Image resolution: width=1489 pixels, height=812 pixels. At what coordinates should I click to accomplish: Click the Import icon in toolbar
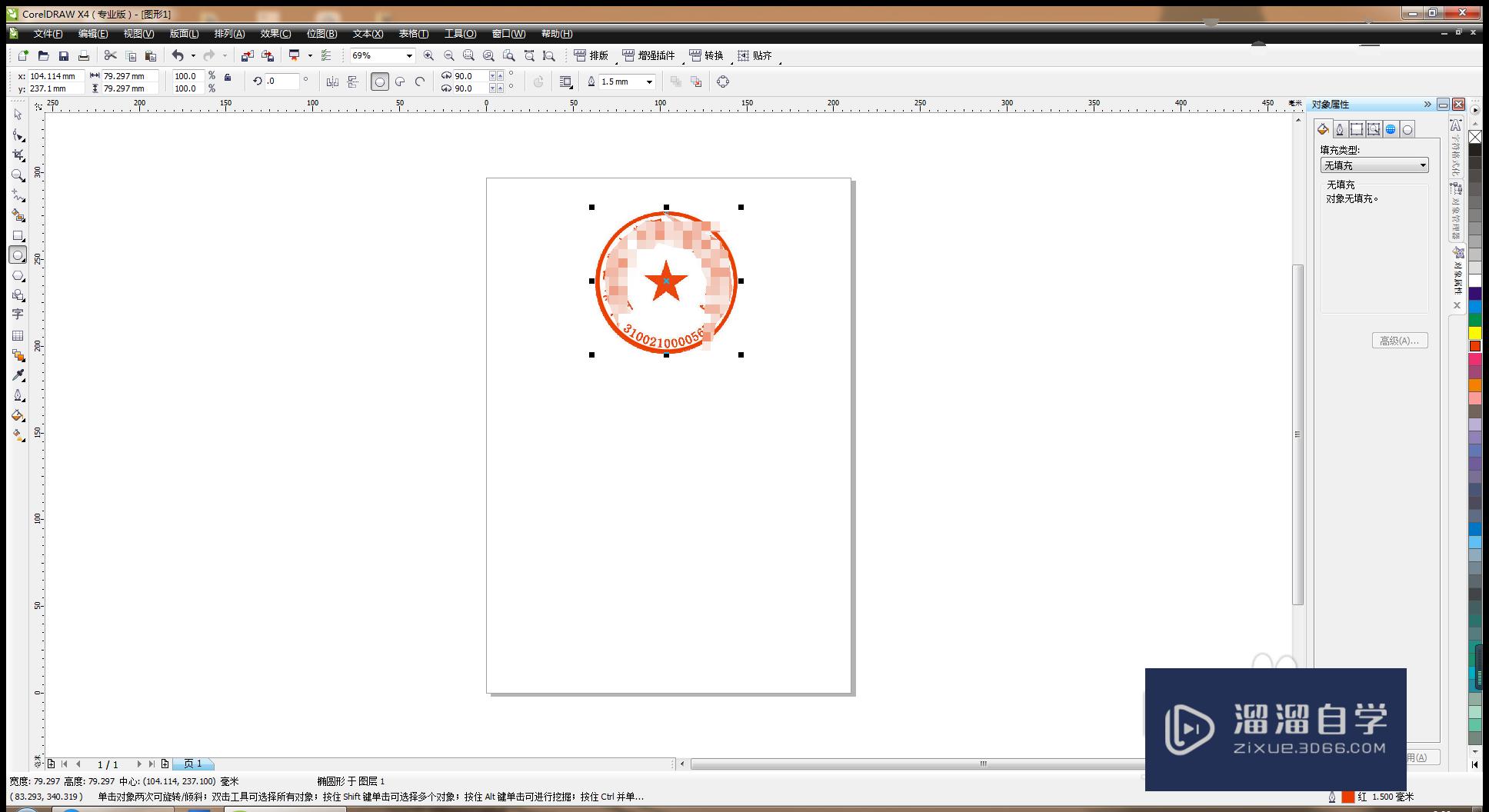pyautogui.click(x=247, y=55)
